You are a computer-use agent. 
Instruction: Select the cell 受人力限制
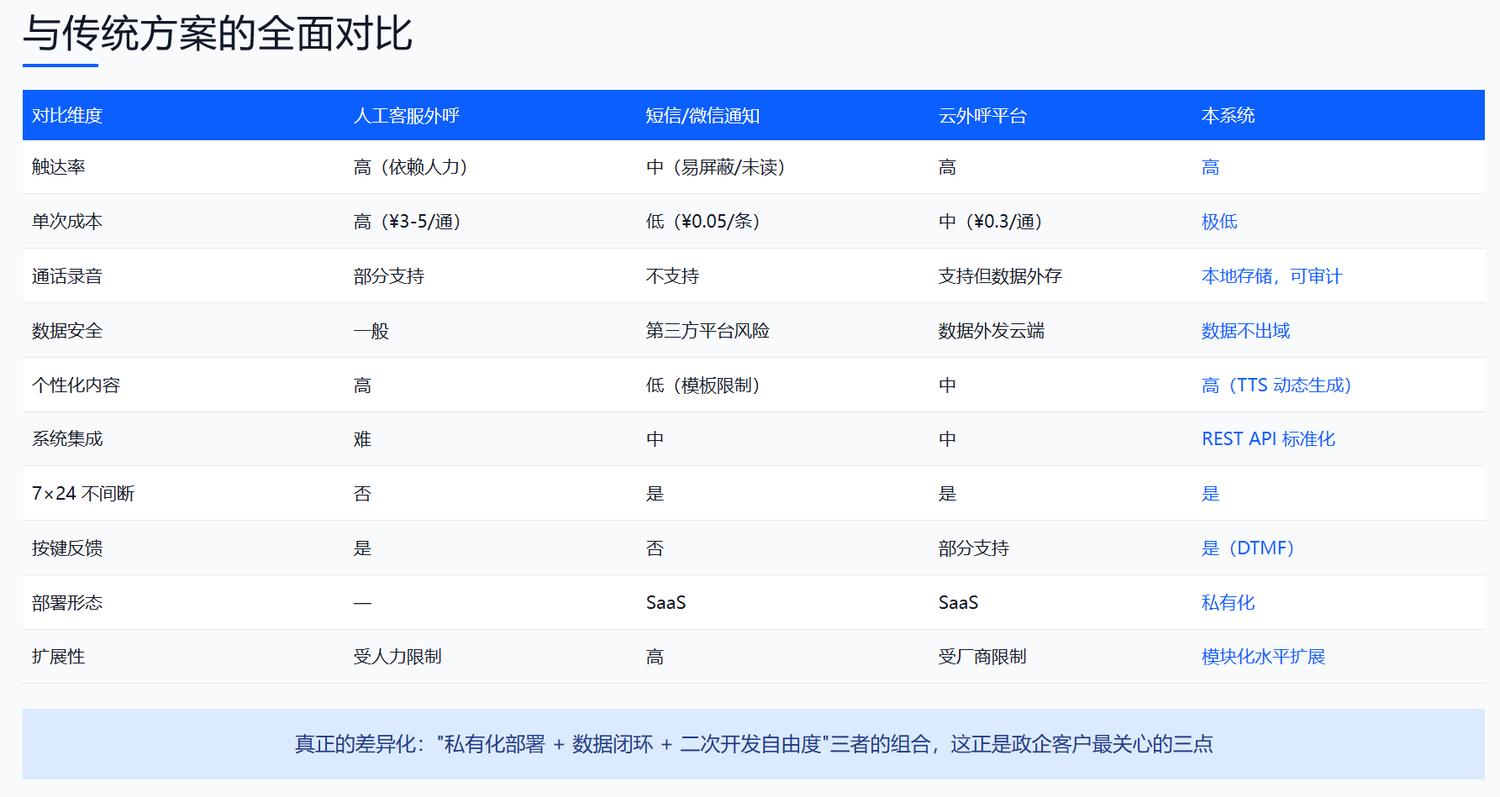tap(398, 657)
